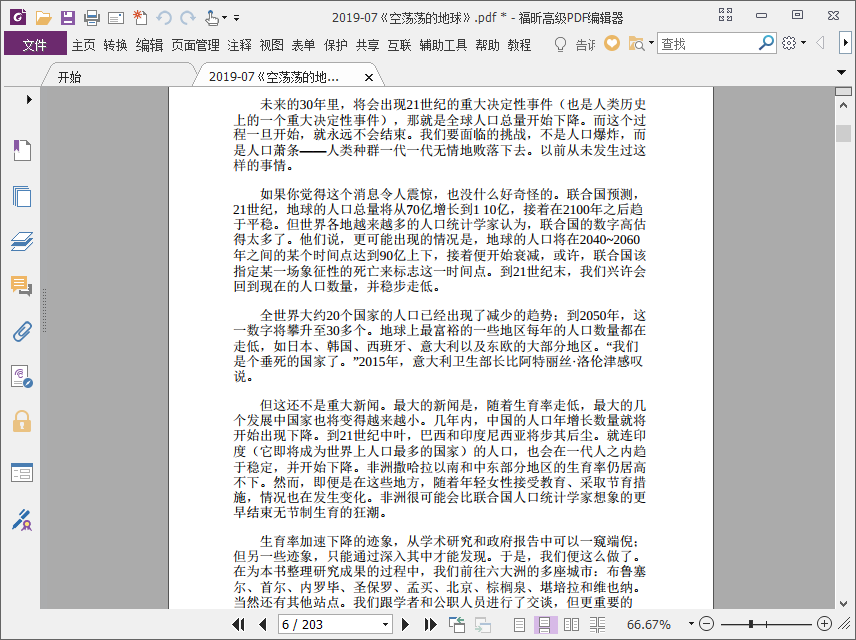Click the page number box 6 / 203
The image size is (856, 640).
[x=330, y=624]
